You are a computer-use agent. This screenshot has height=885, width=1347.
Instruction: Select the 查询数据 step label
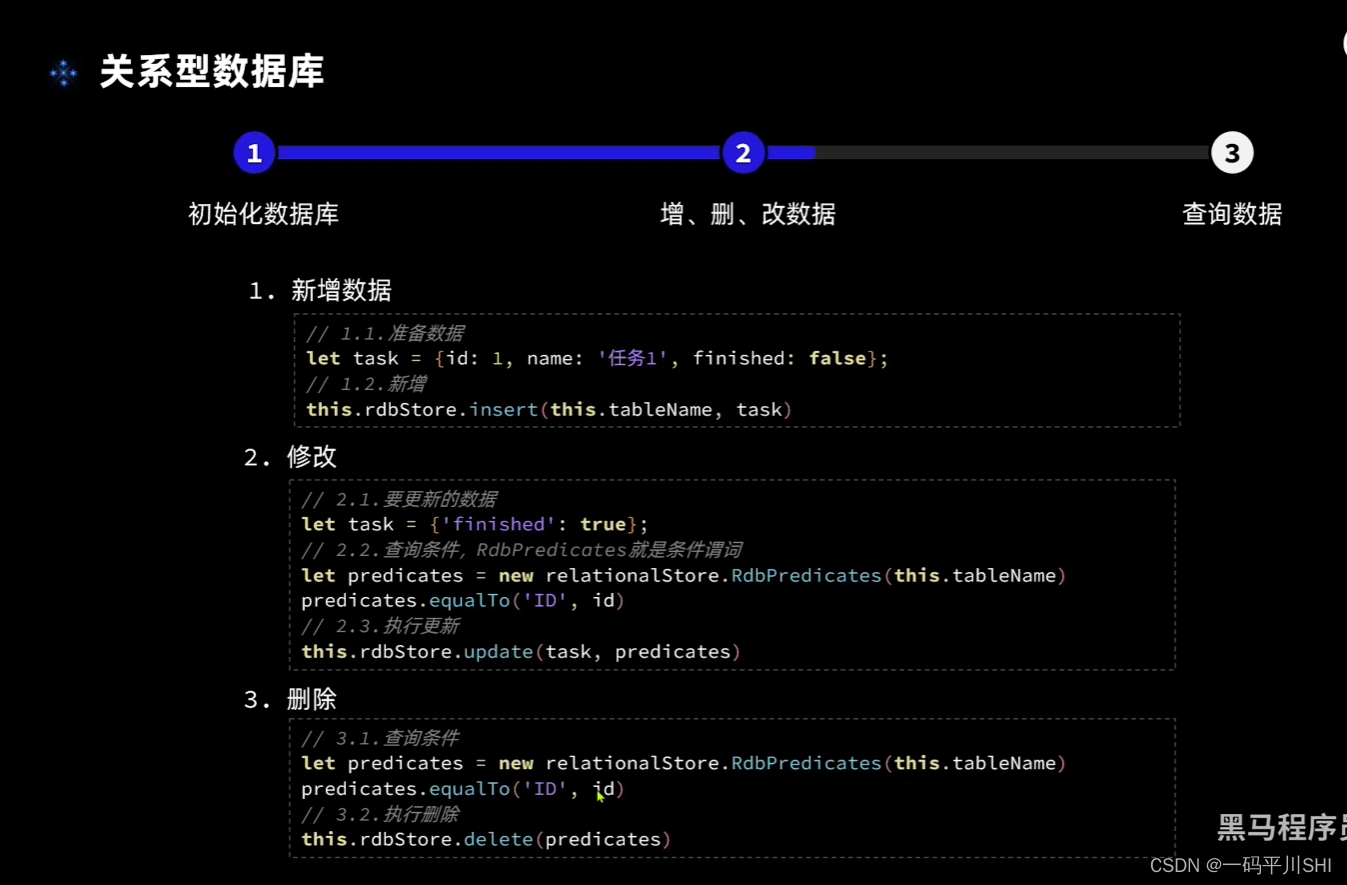pyautogui.click(x=1232, y=214)
